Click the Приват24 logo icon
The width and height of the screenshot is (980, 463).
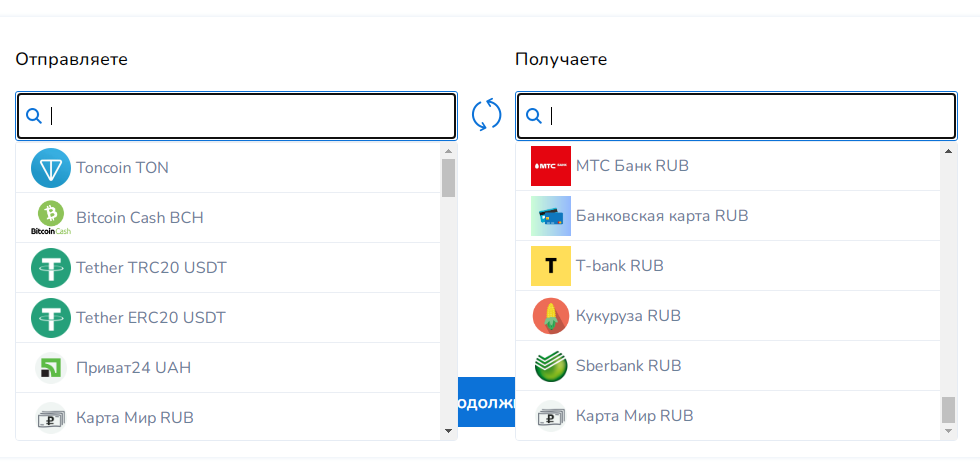(51, 367)
